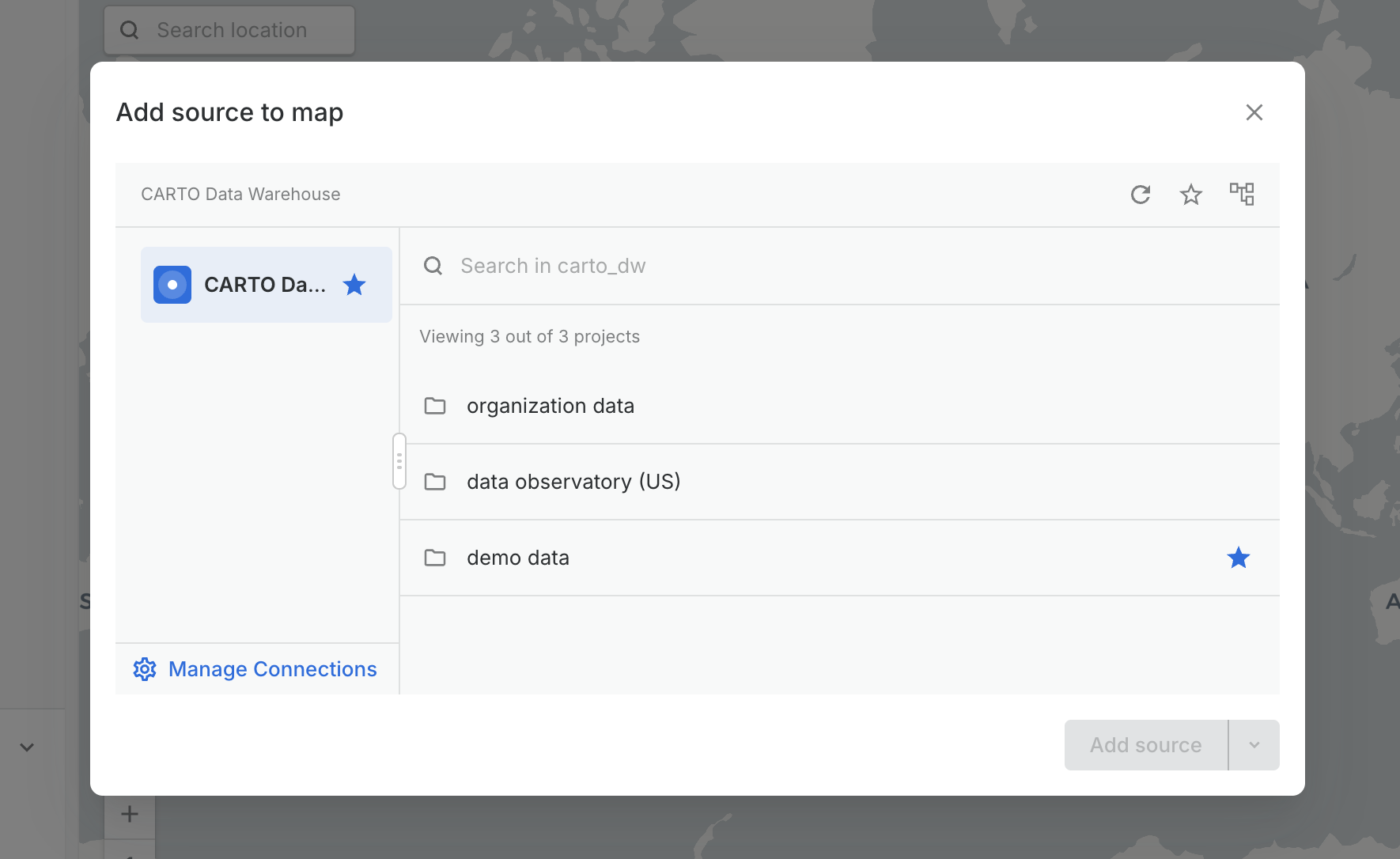
Task: Open the organization data folder
Action: 551,406
